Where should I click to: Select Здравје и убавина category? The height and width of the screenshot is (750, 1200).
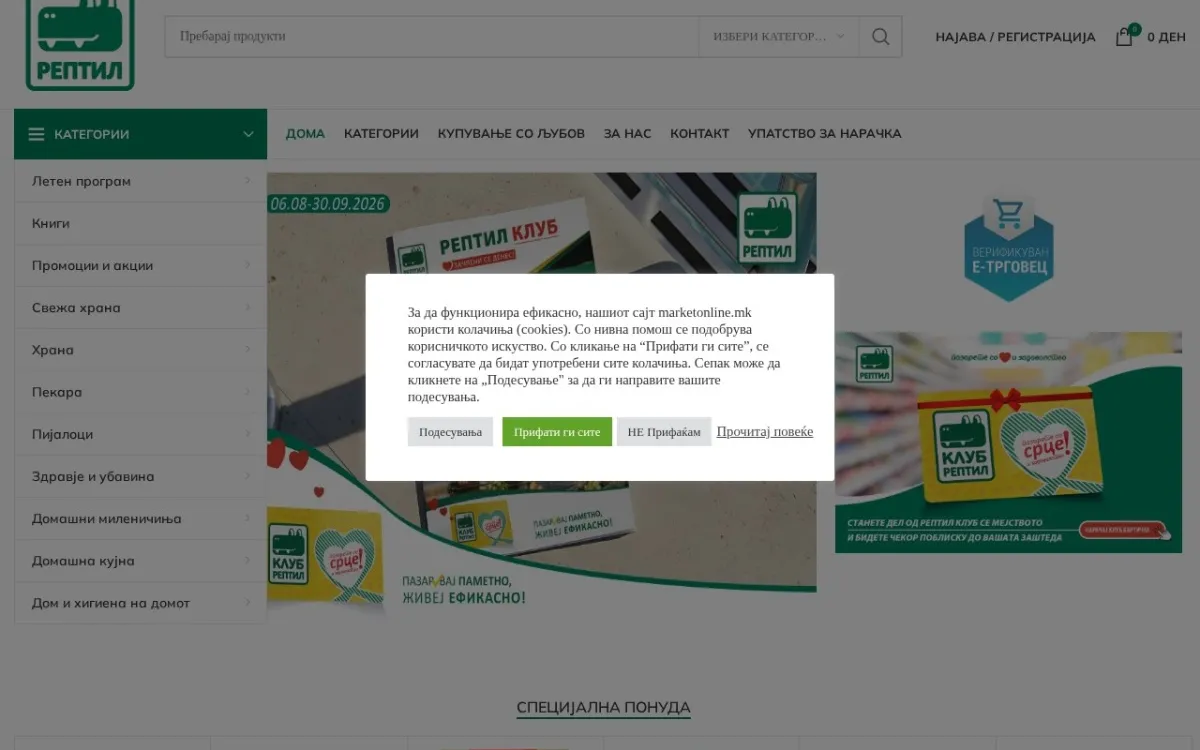point(93,476)
